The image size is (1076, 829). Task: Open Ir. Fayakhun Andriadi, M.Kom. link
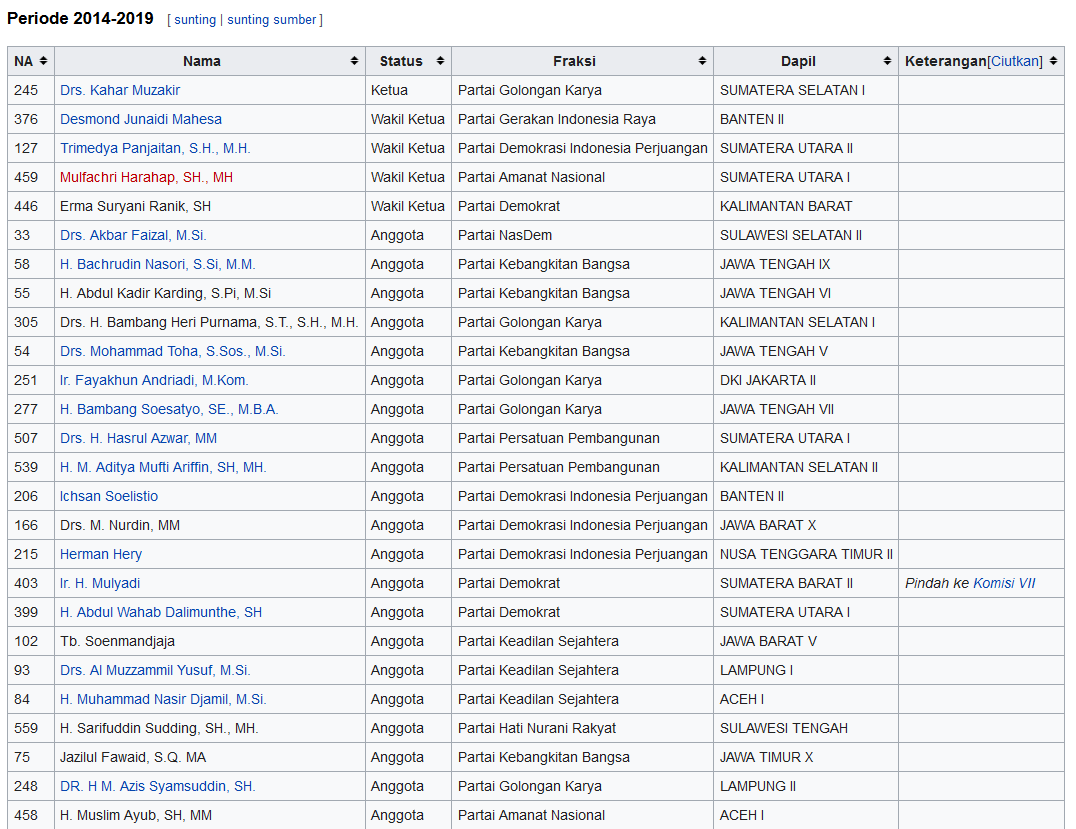[154, 380]
